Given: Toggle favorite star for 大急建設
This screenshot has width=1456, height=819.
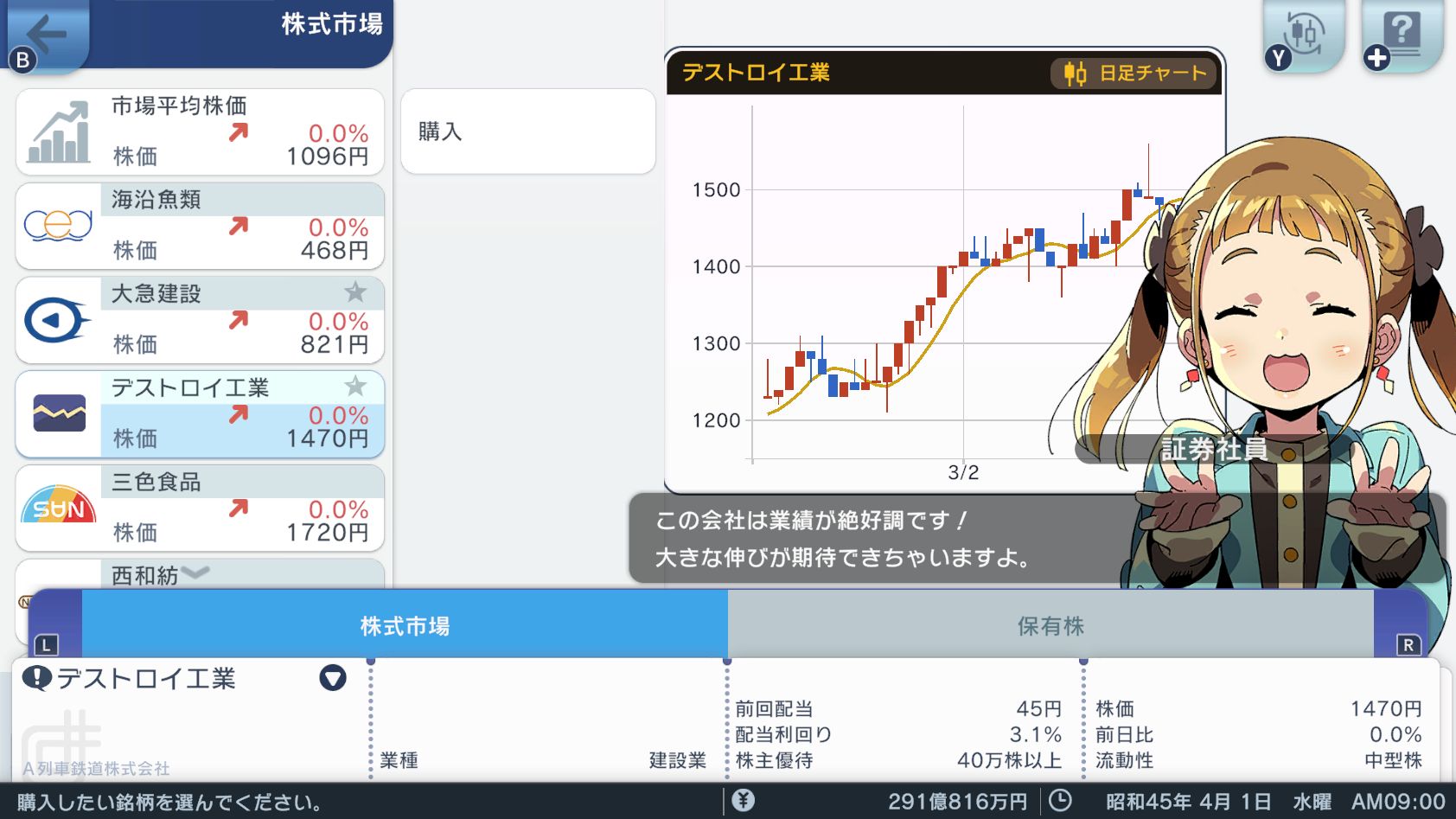Looking at the screenshot, I should [x=354, y=292].
